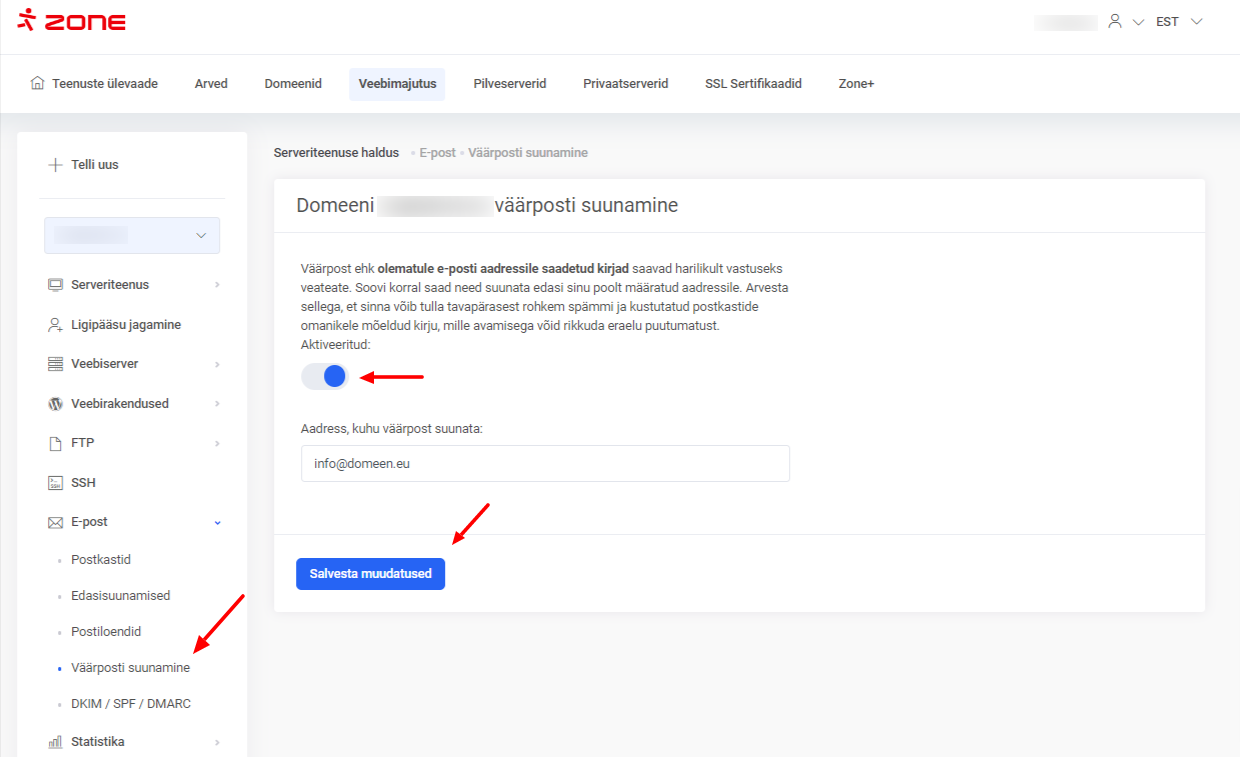Disable the Aktiveeritud toggle switch
Image resolution: width=1240 pixels, height=757 pixels.
324,377
